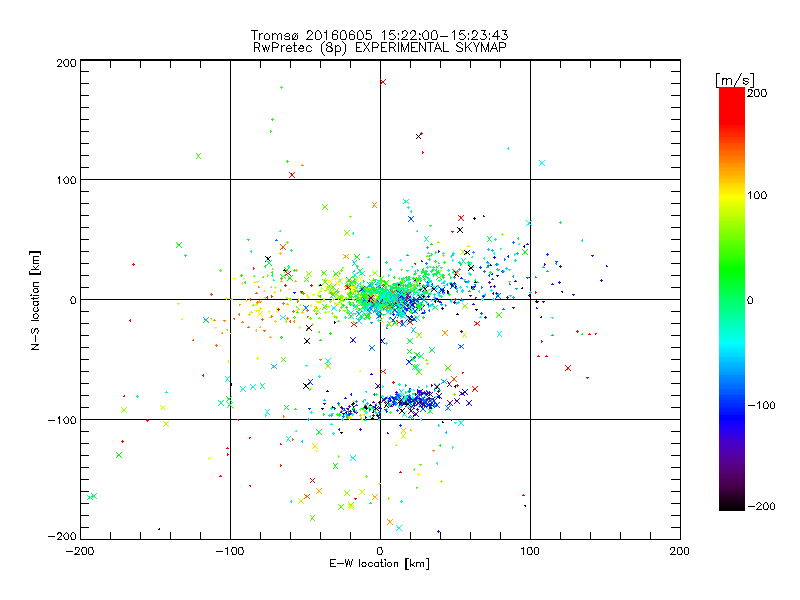Click the colorbar label '200' at top
The width and height of the screenshot is (800, 600).
(x=757, y=93)
